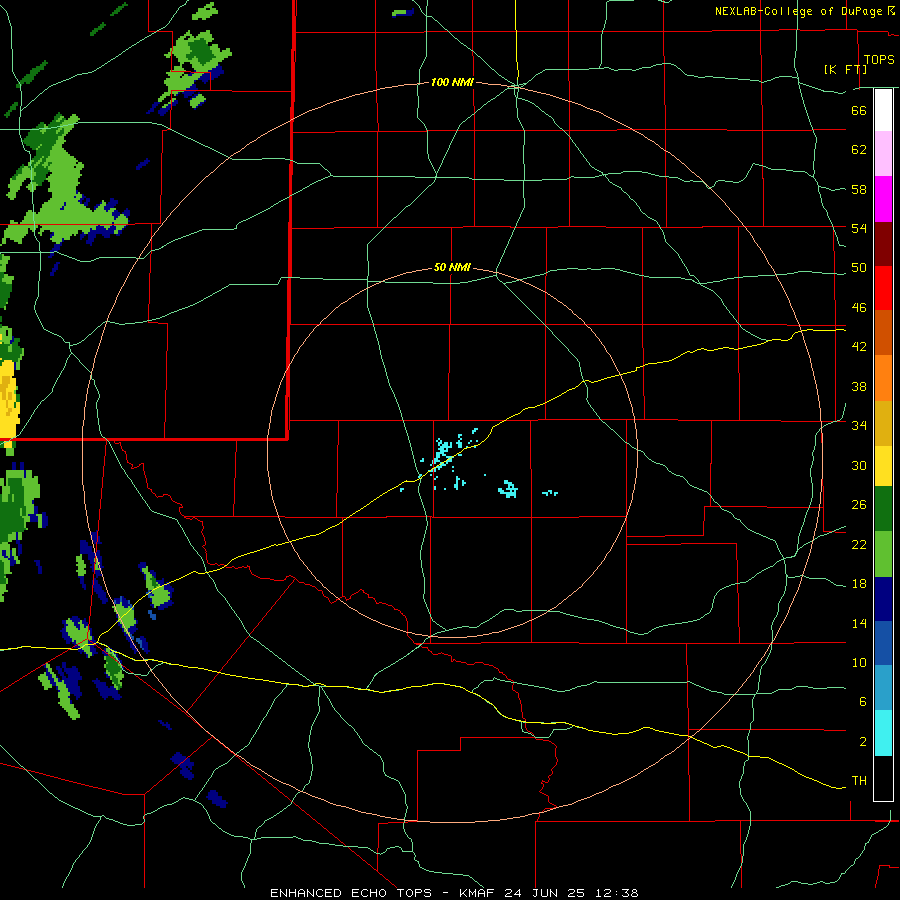
Task: Click the dark red legend swatch
Action: (883, 244)
